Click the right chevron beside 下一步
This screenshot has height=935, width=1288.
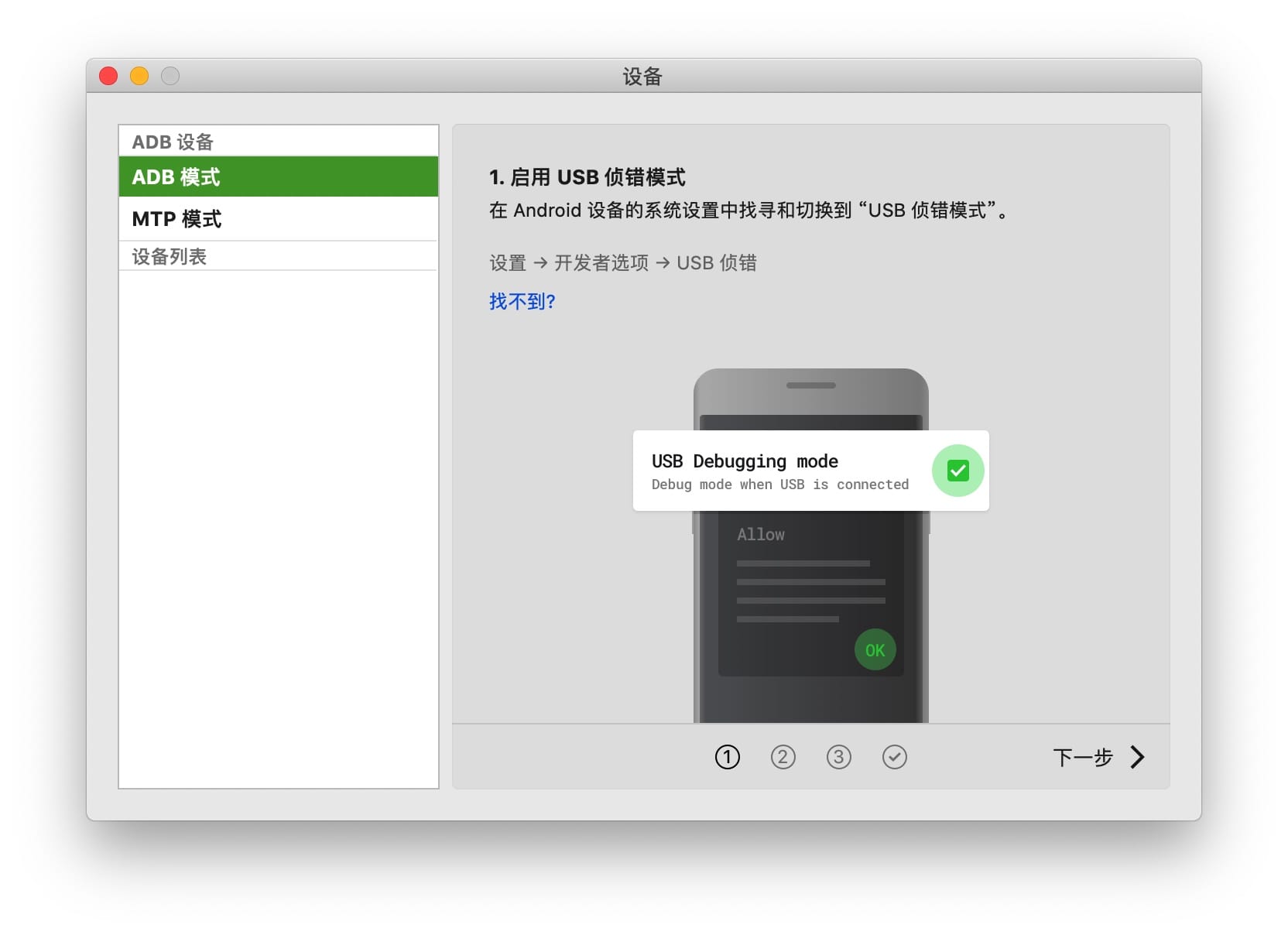[x=1137, y=757]
